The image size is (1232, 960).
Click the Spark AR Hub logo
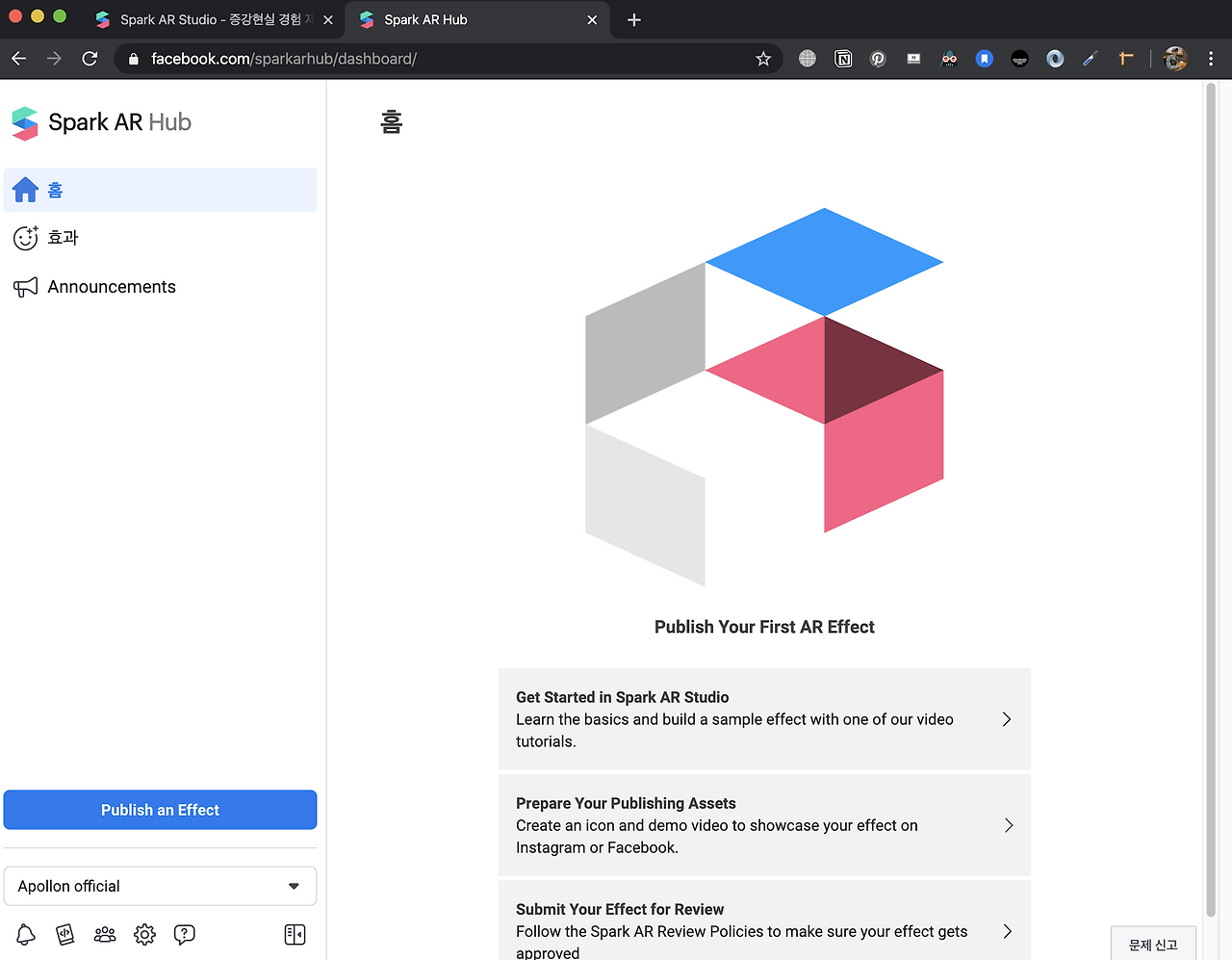pos(101,122)
